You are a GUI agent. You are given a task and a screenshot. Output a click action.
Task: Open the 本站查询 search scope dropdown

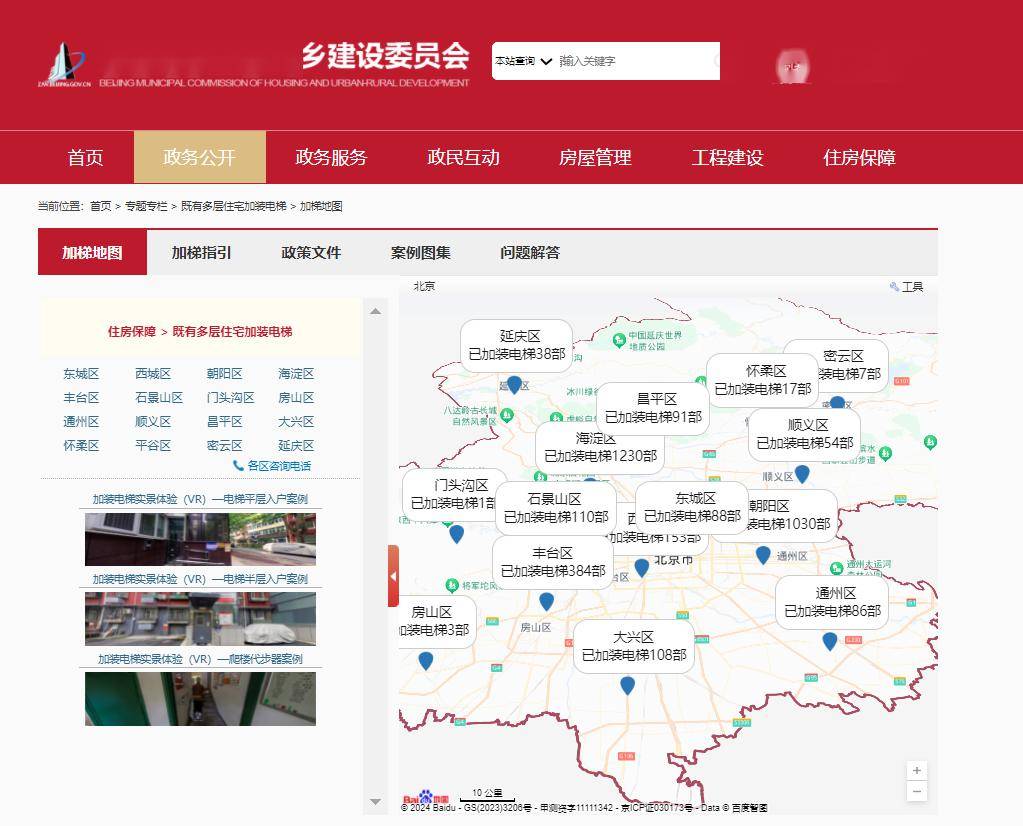(521, 61)
